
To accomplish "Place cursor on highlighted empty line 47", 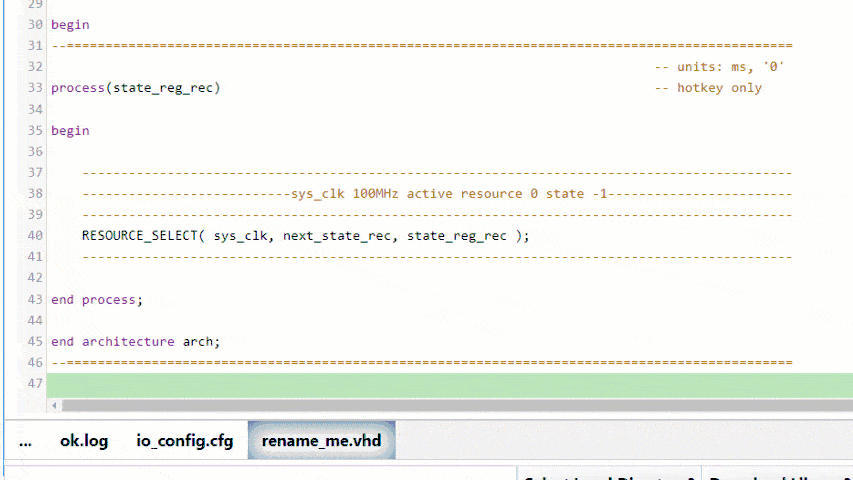I will click(x=450, y=384).
